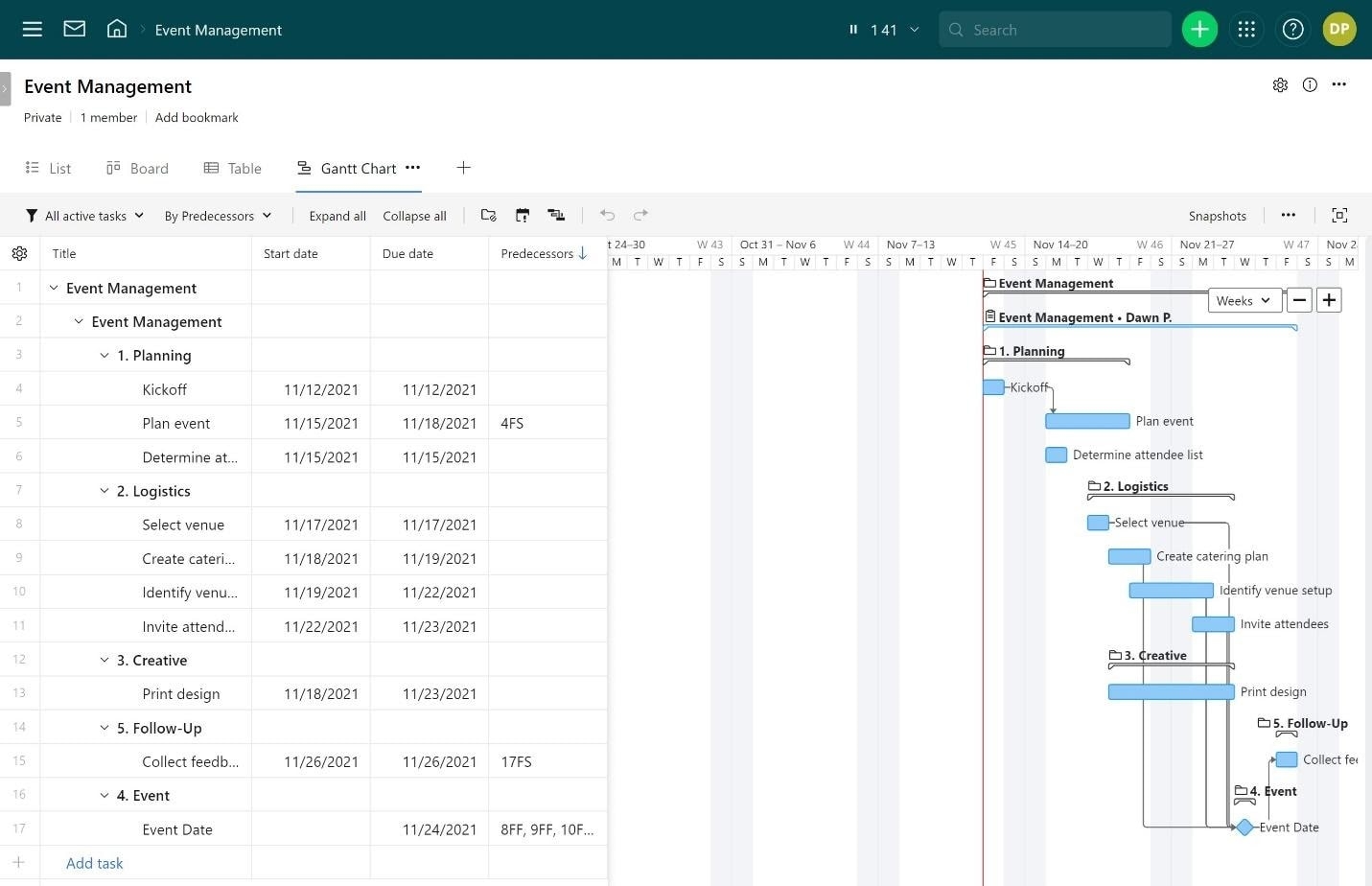Open the Weeks zoom level dropdown
Image resolution: width=1372 pixels, height=886 pixels.
1244,300
